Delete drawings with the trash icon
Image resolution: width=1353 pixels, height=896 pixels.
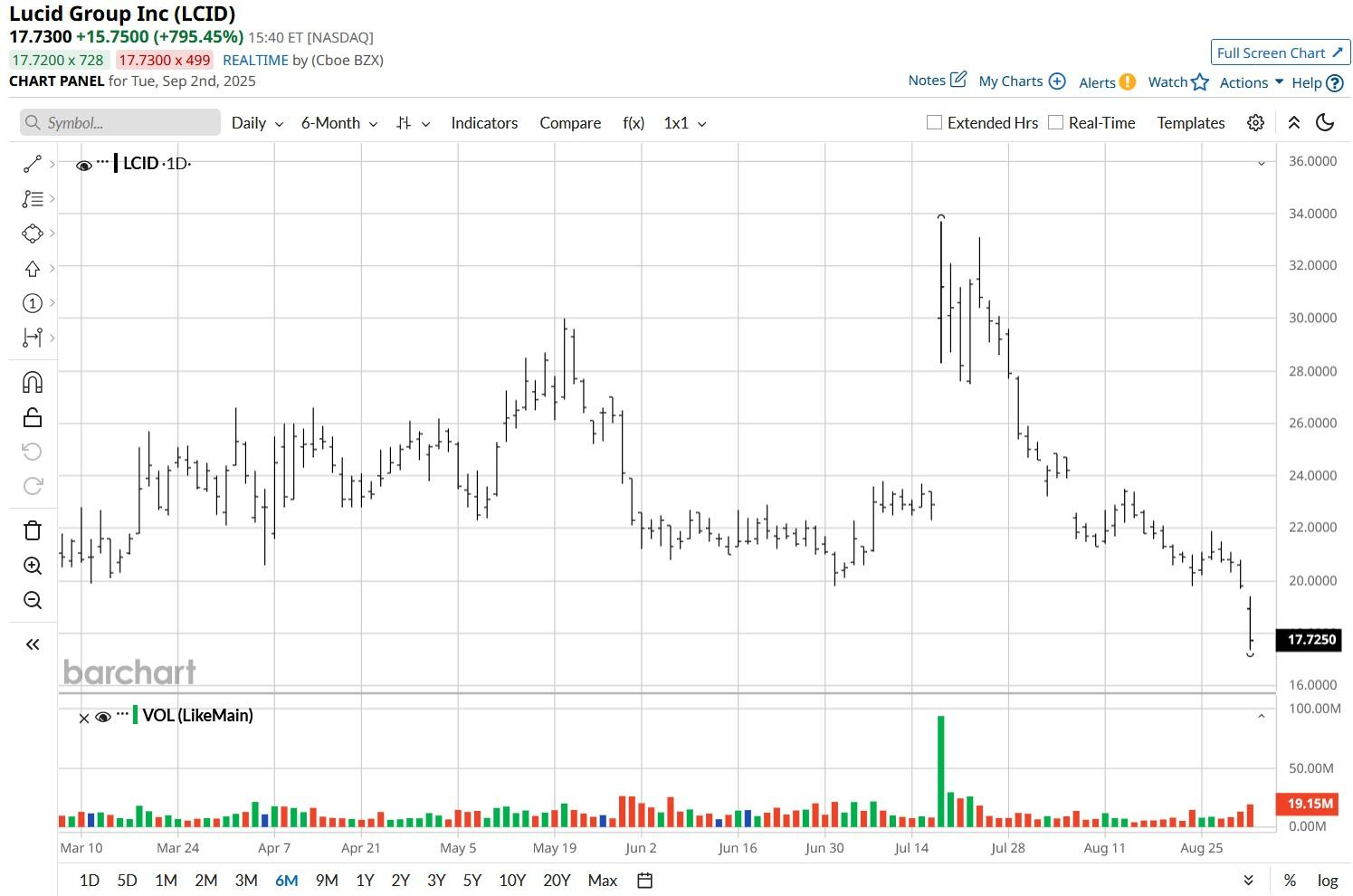pyautogui.click(x=33, y=530)
